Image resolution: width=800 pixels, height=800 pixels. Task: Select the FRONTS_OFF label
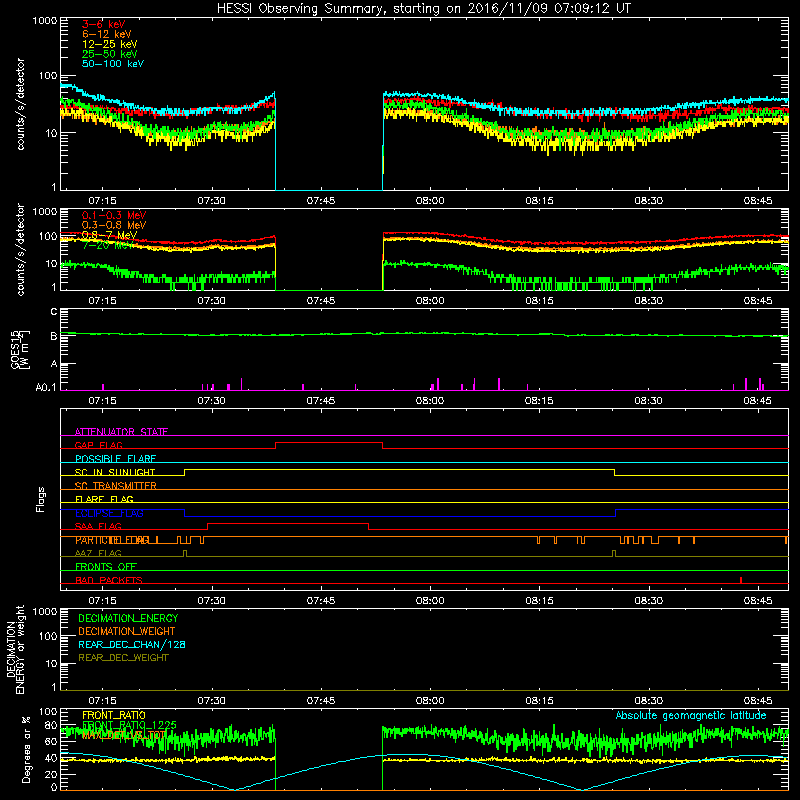click(x=106, y=567)
